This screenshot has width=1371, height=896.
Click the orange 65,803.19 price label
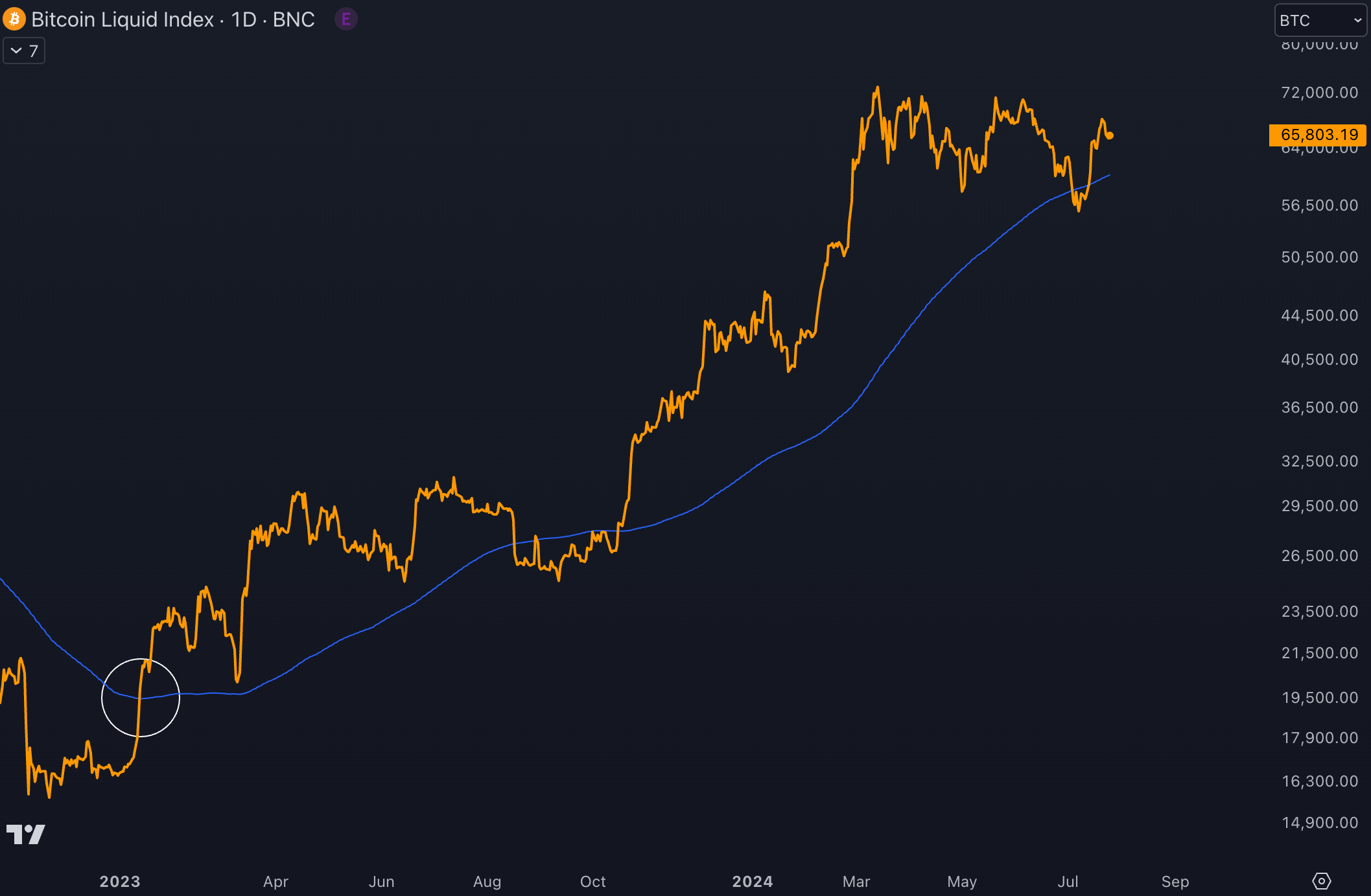(1318, 135)
